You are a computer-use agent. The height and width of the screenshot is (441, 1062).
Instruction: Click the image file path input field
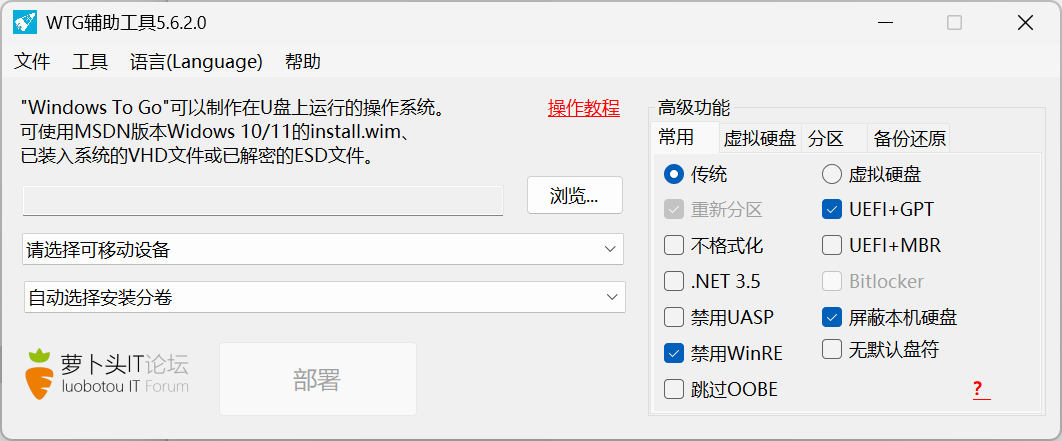pos(263,201)
